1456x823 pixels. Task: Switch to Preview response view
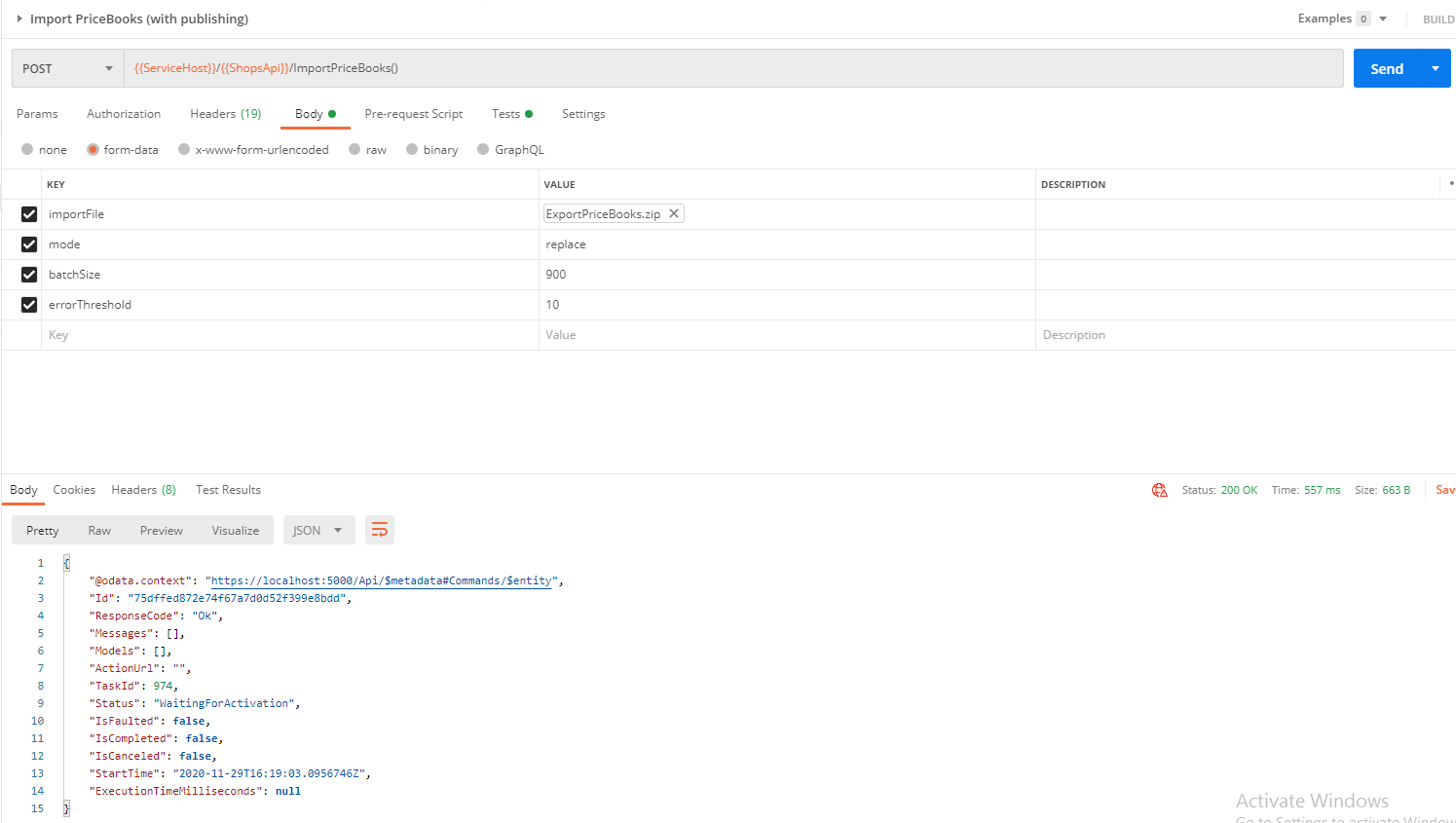click(x=162, y=530)
